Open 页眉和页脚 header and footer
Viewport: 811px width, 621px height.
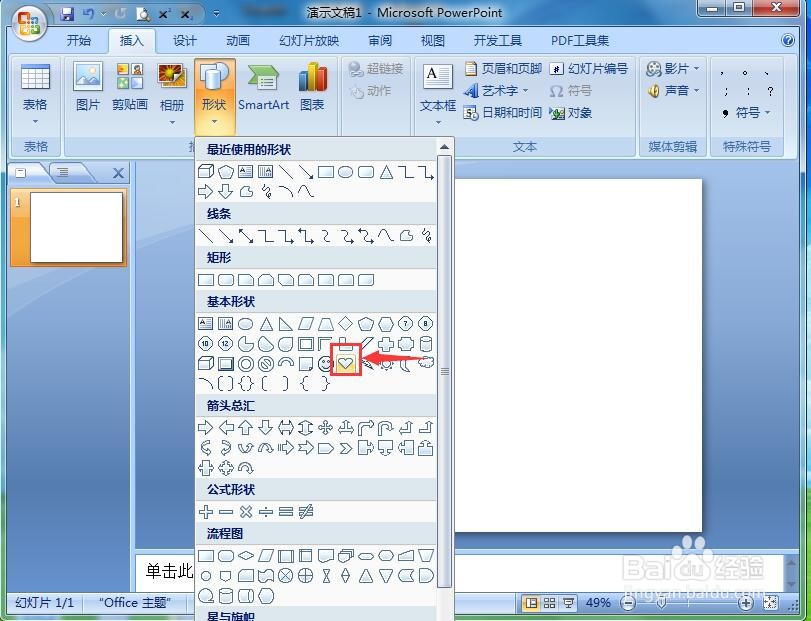click(503, 68)
